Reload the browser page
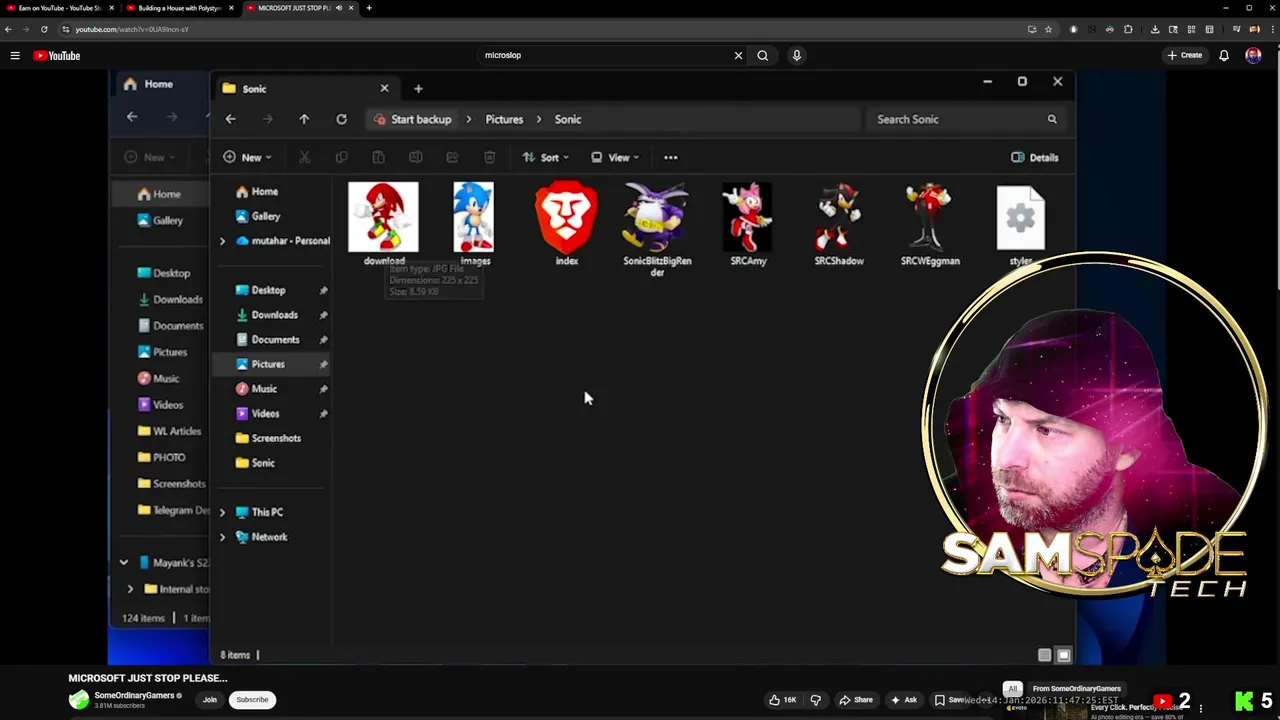The image size is (1280, 720). [x=44, y=29]
